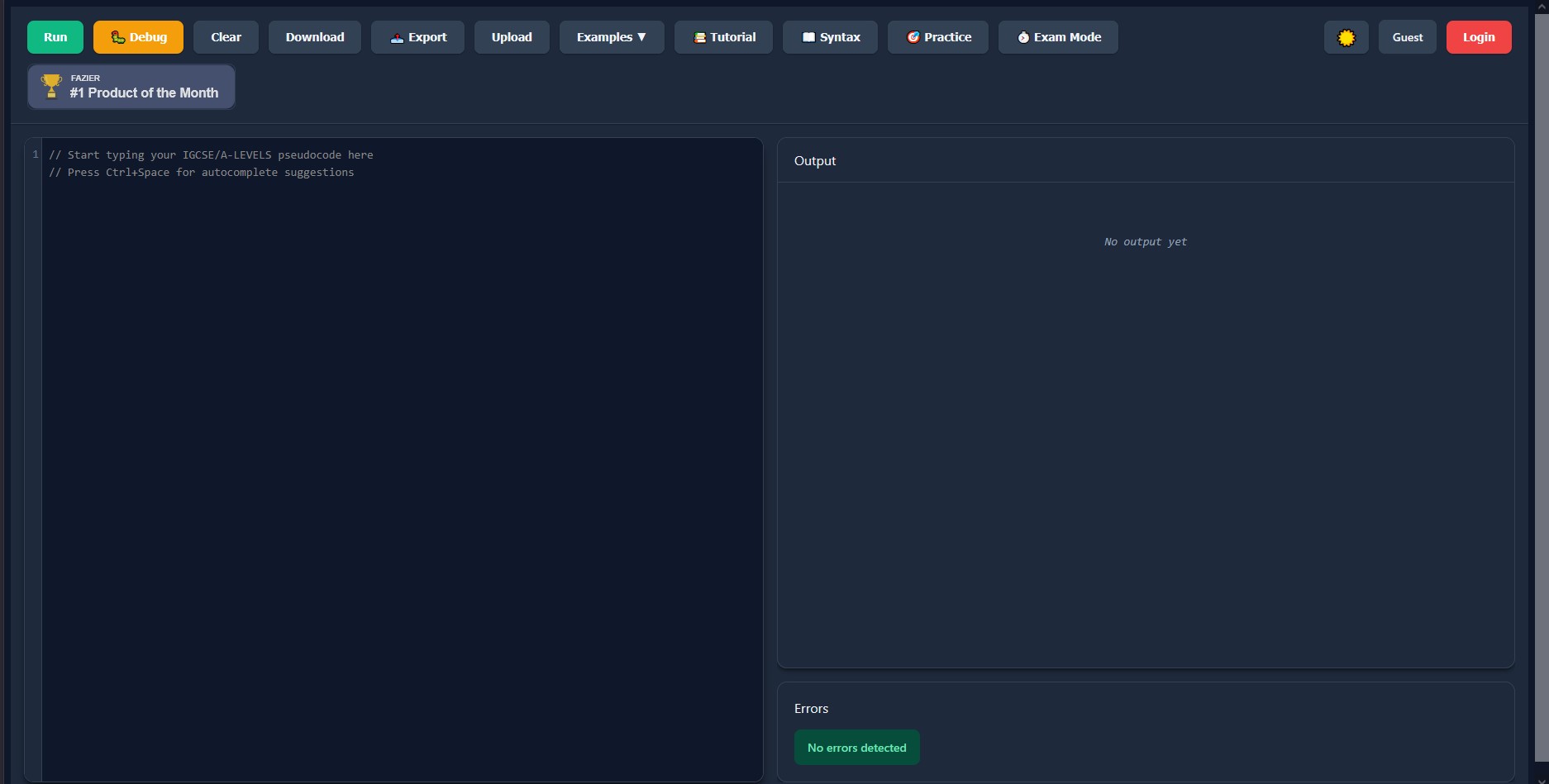Click the Syntax book icon
This screenshot has width=1549, height=784.
pos(808,36)
